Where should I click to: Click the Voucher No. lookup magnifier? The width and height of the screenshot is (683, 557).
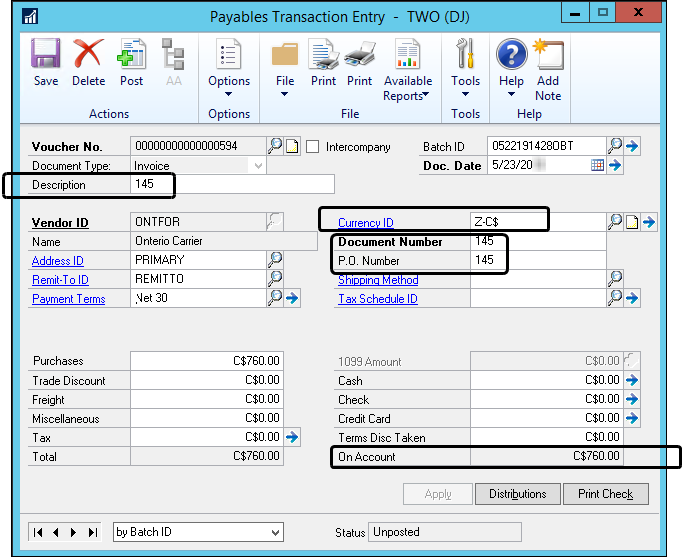pos(275,146)
